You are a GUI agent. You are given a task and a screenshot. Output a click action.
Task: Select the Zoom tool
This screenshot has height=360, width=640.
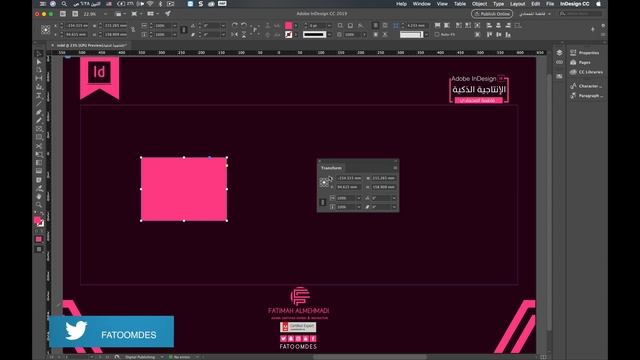point(39,205)
